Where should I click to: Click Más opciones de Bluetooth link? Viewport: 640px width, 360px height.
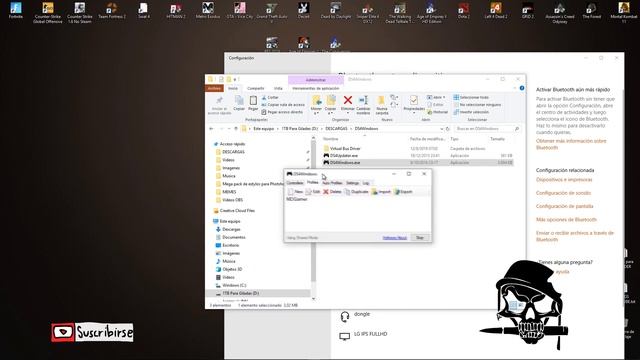[x=566, y=220]
